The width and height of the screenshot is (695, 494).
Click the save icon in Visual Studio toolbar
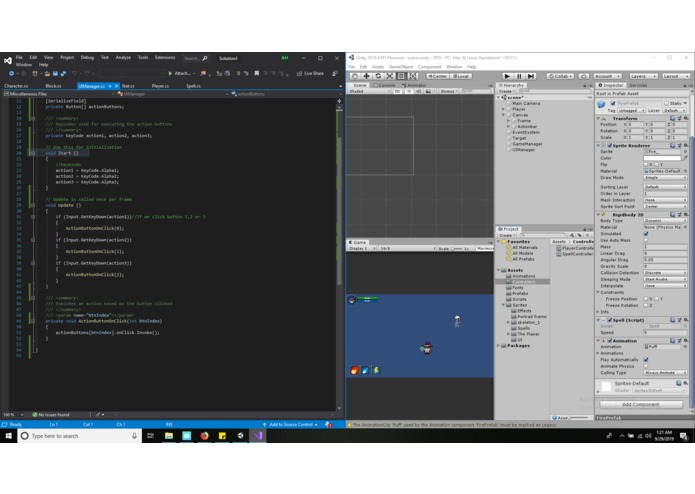click(x=55, y=74)
